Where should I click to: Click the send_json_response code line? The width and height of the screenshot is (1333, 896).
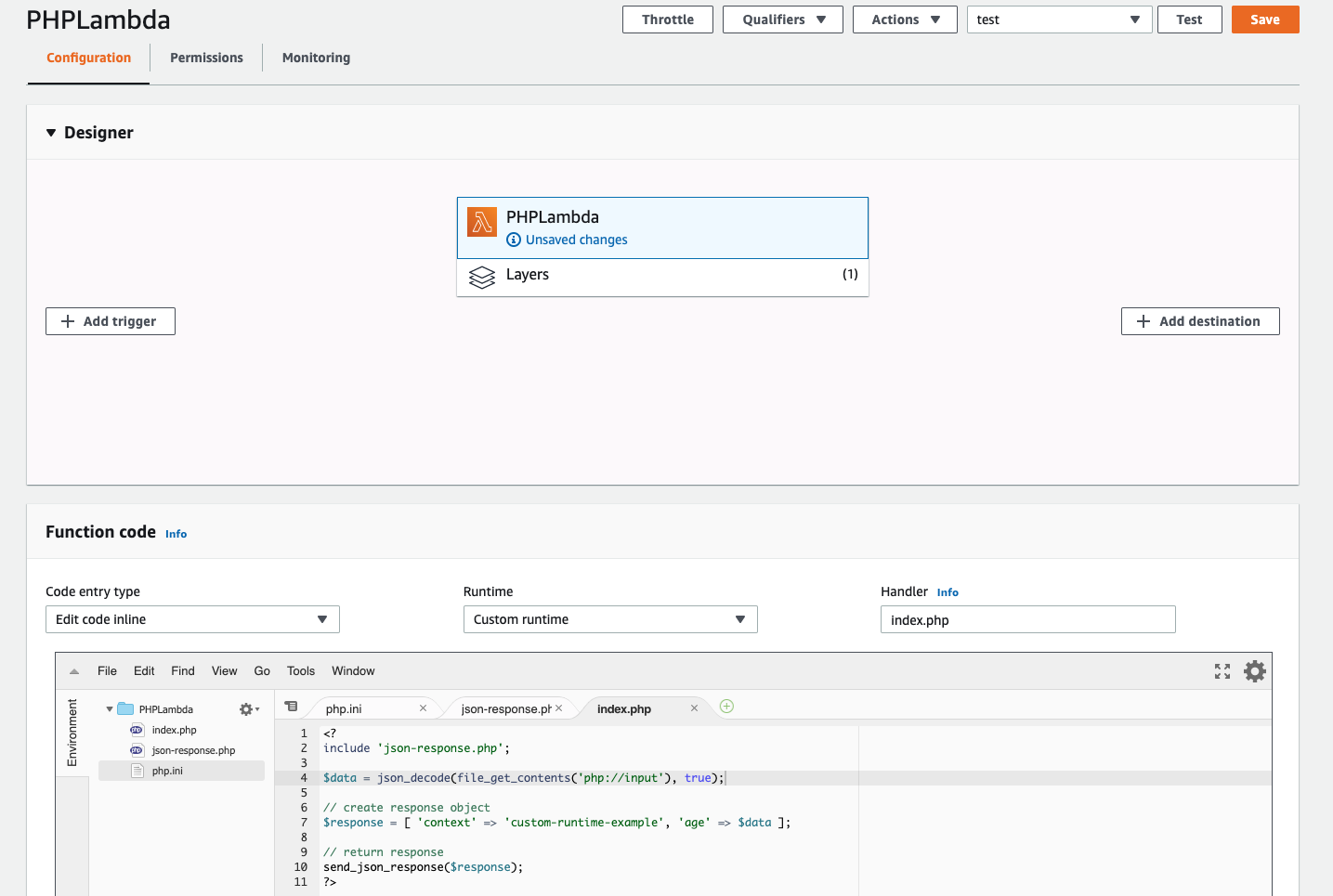pyautogui.click(x=424, y=867)
